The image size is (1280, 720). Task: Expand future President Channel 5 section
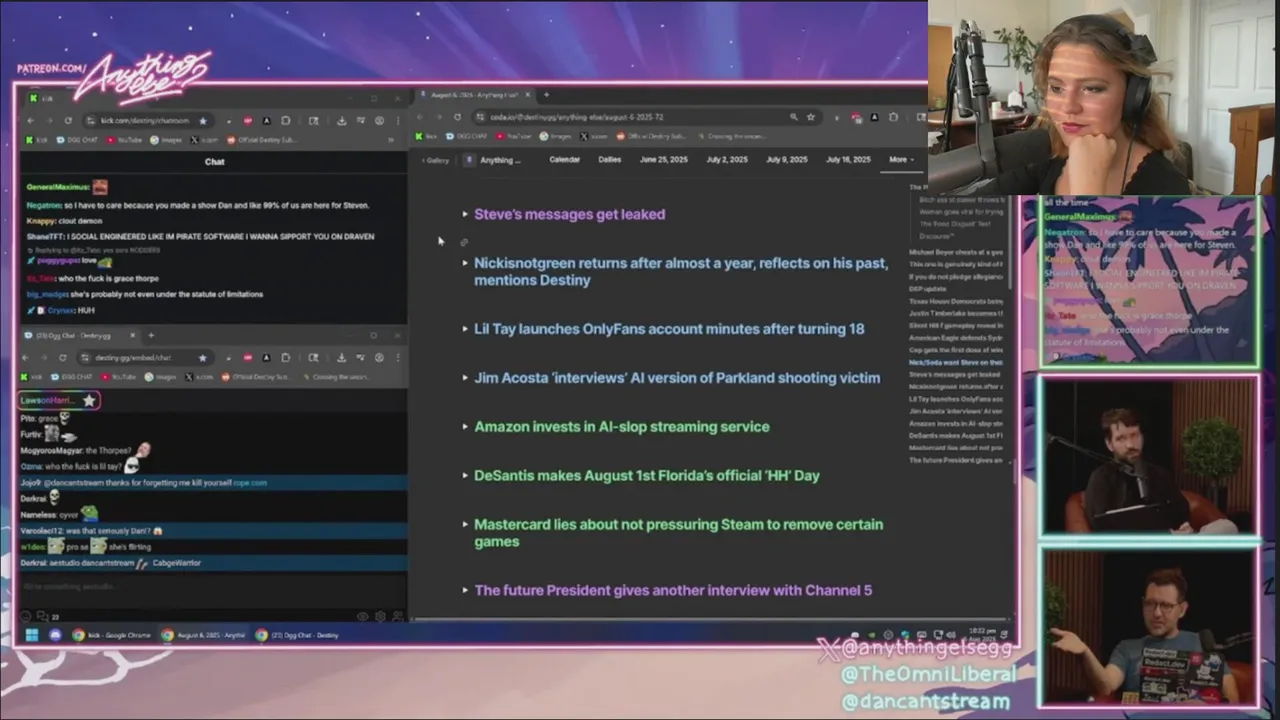click(x=465, y=591)
